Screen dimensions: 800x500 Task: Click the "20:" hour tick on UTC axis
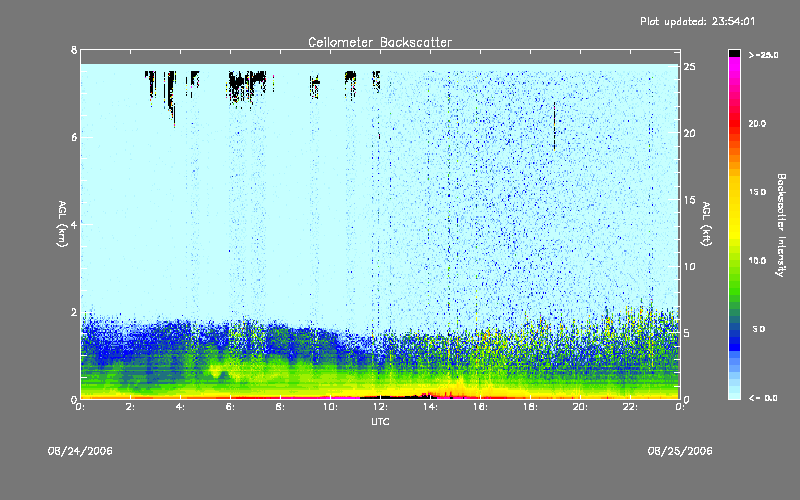580,407
